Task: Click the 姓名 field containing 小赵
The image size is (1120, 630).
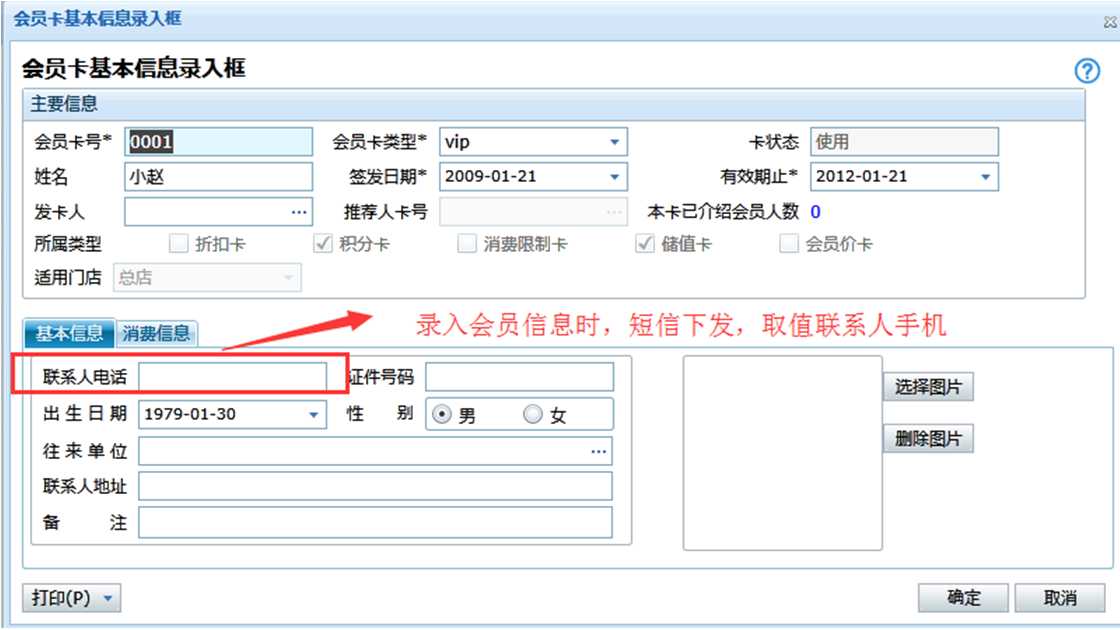Action: coord(219,176)
